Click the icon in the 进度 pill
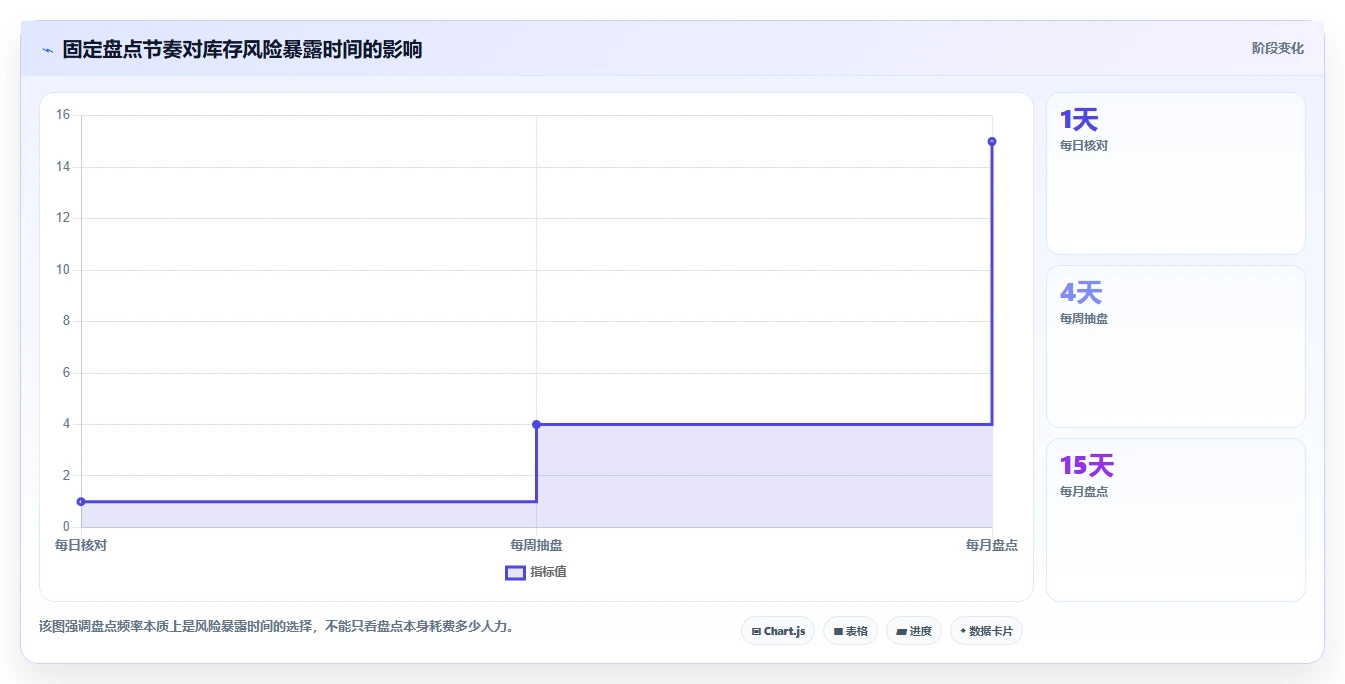Viewport: 1345px width, 684px height. tap(901, 631)
